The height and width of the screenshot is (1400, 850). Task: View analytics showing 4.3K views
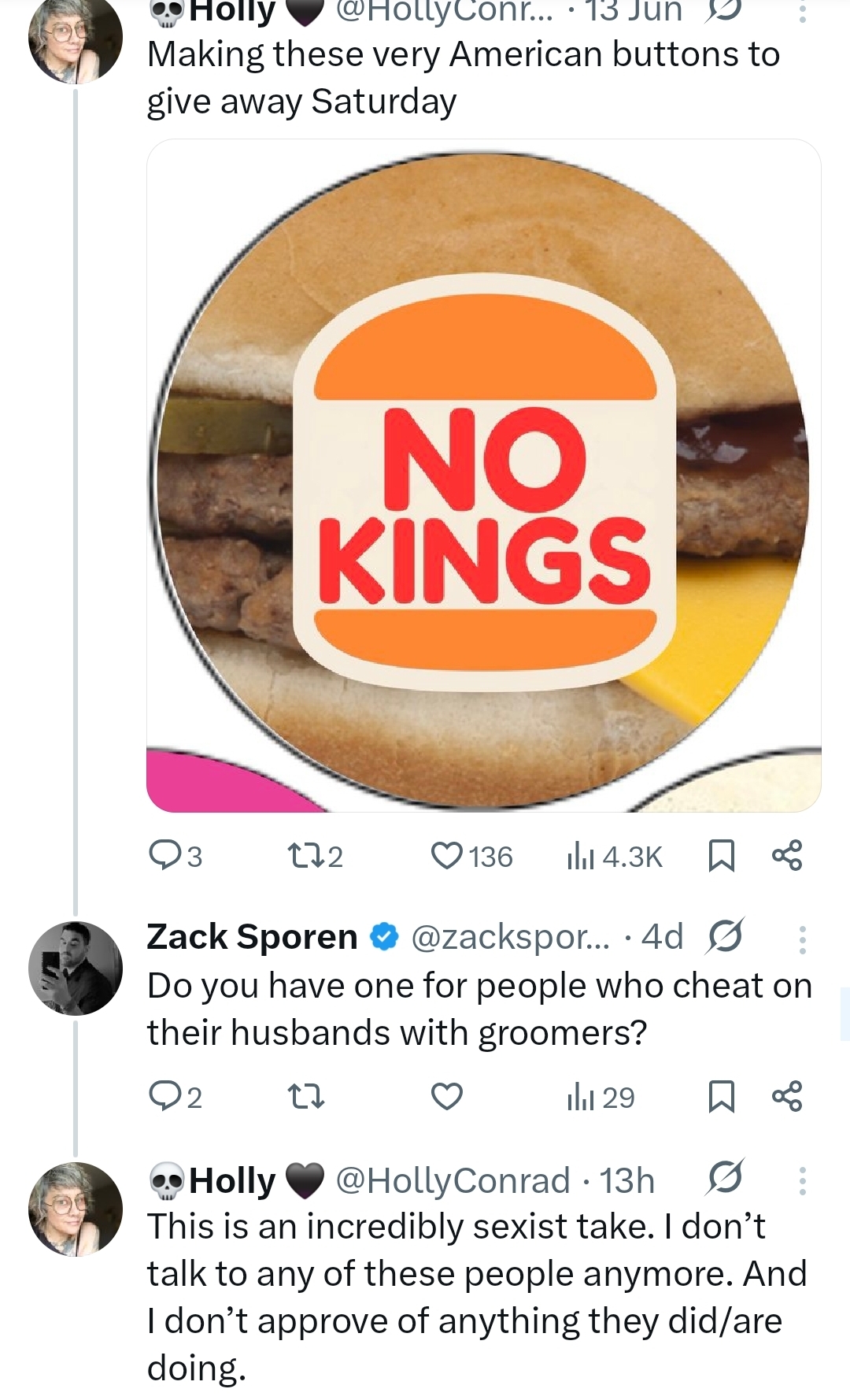[x=615, y=856]
